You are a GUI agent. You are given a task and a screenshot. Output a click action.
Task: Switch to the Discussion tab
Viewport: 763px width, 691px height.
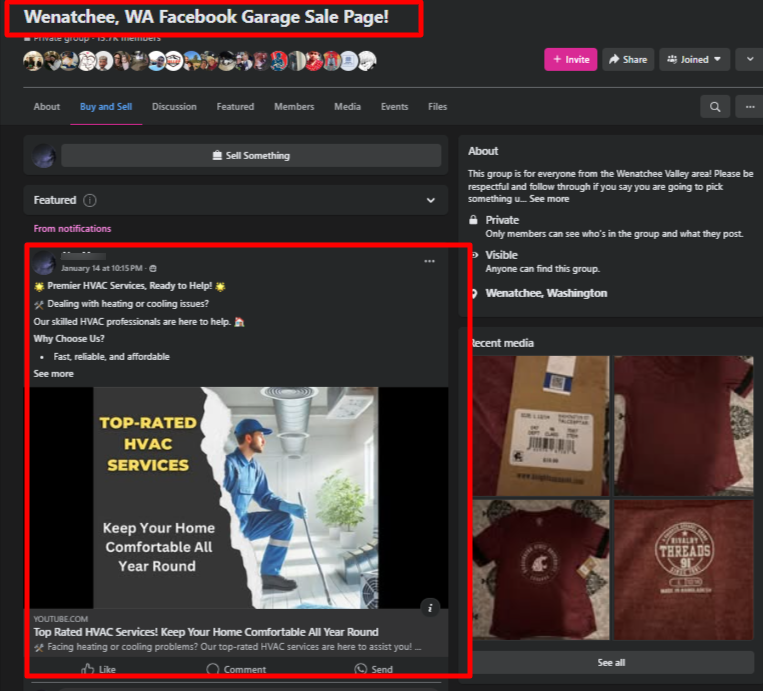click(x=173, y=106)
